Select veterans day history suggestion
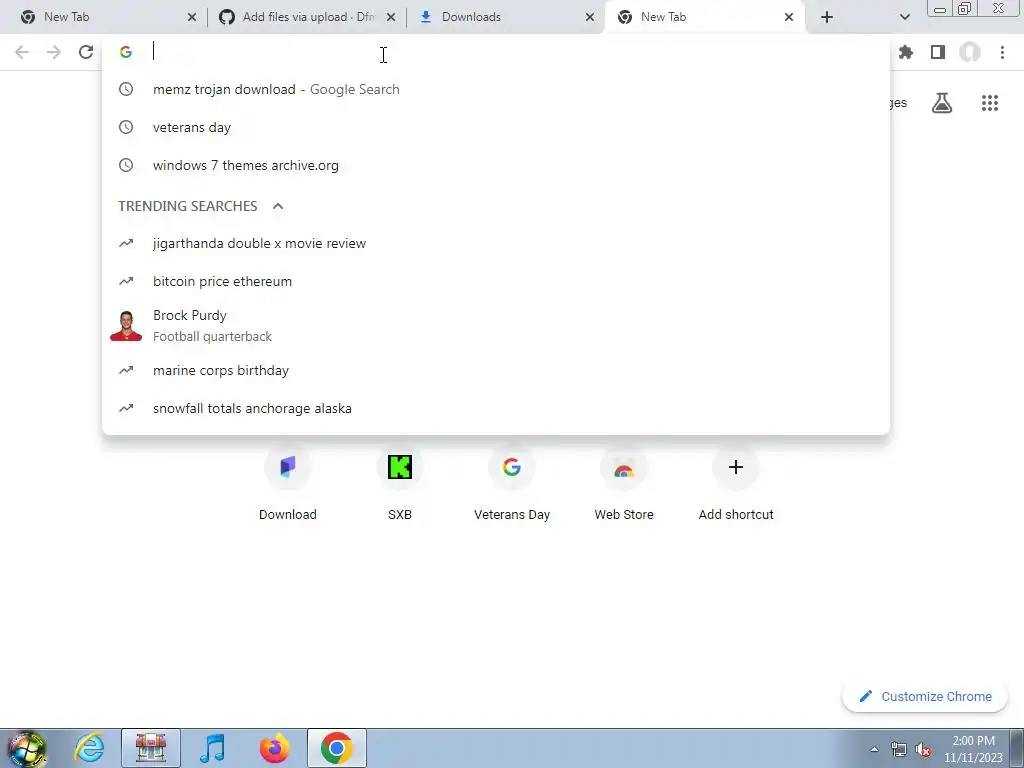 [496, 127]
